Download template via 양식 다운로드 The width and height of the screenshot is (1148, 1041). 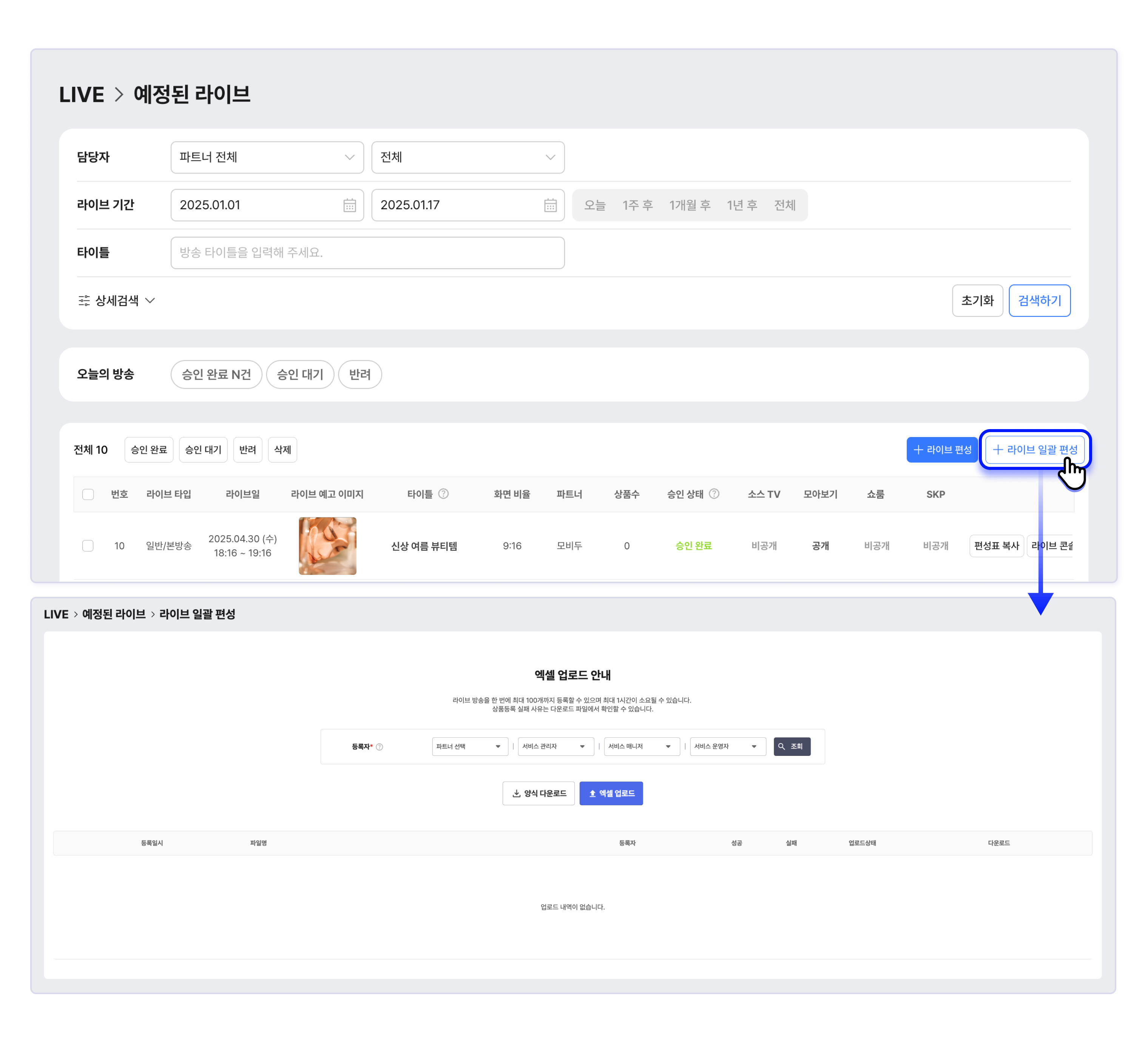click(x=538, y=793)
